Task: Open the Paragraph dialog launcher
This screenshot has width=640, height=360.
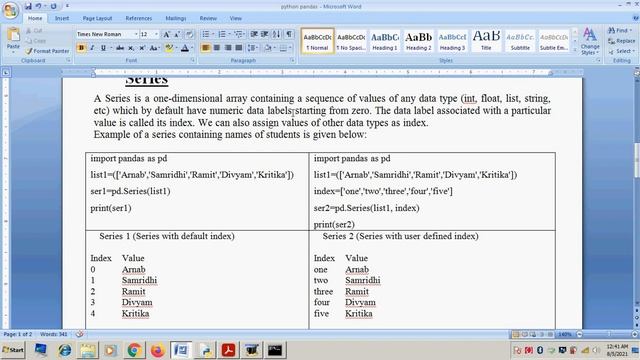Action: pos(293,60)
